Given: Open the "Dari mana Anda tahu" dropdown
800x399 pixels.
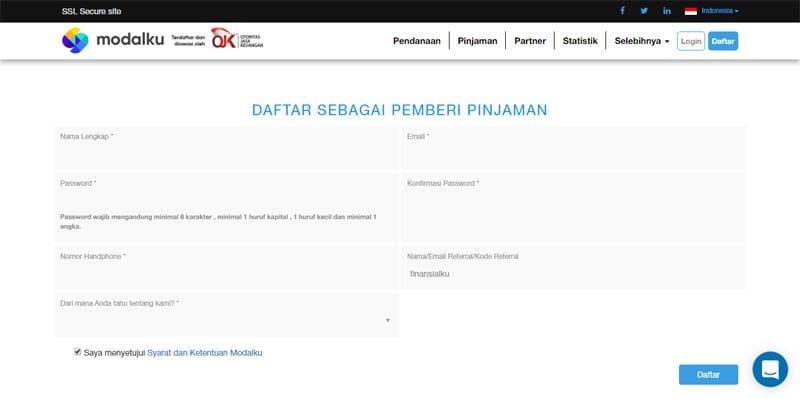Looking at the screenshot, I should tap(227, 315).
